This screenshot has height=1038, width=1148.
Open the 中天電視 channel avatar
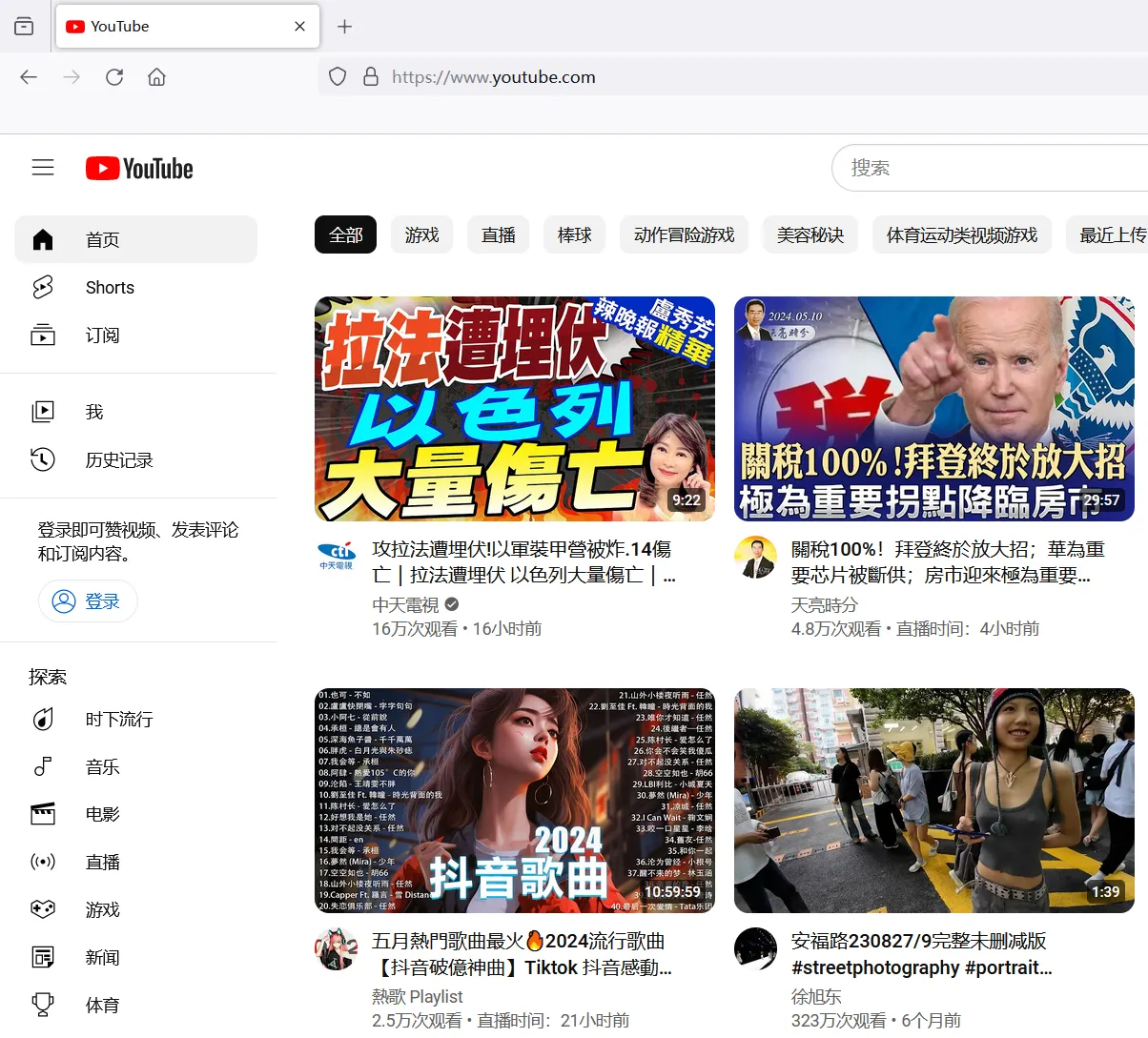[x=337, y=555]
